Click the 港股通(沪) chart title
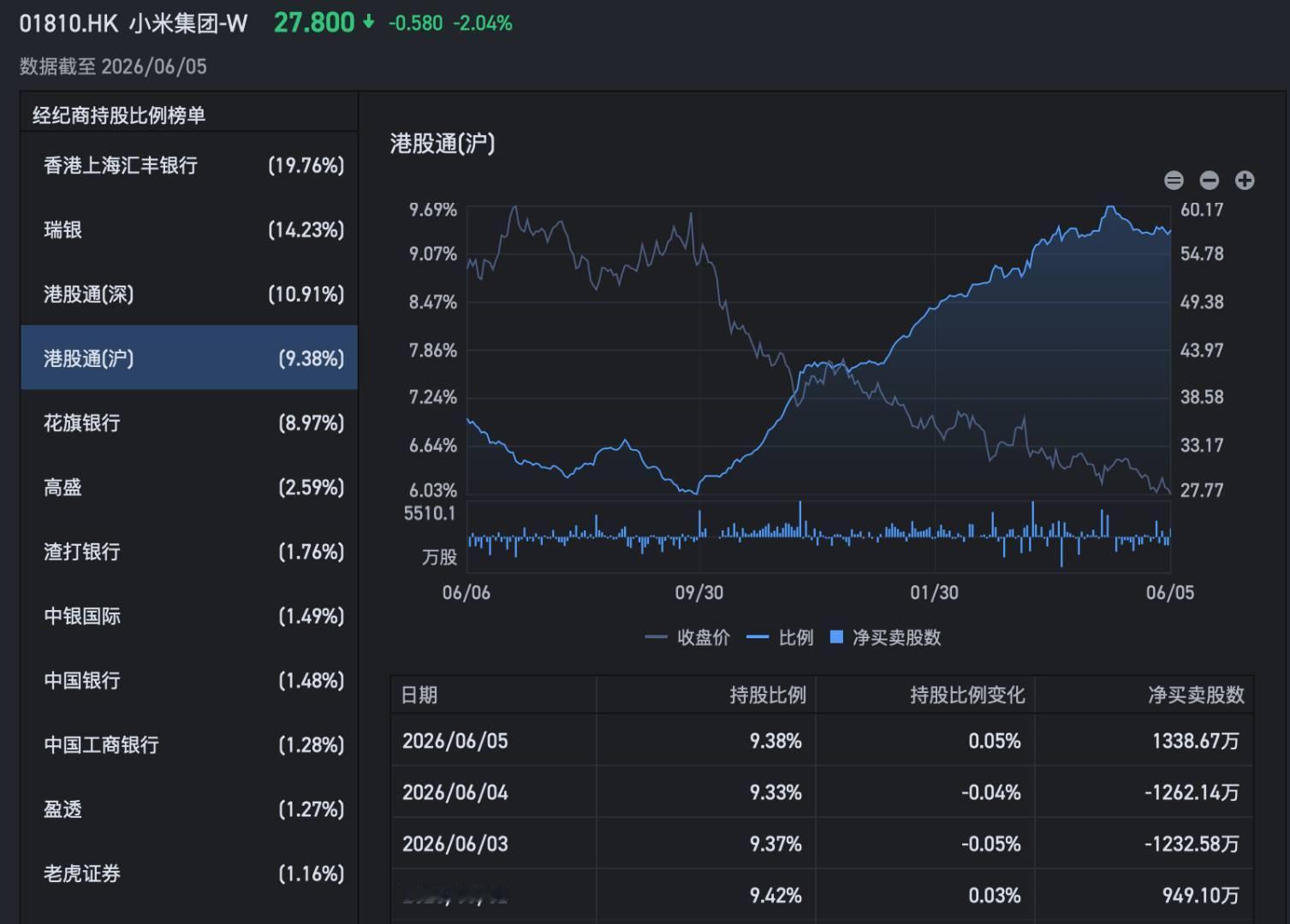The height and width of the screenshot is (924, 1290). [443, 143]
